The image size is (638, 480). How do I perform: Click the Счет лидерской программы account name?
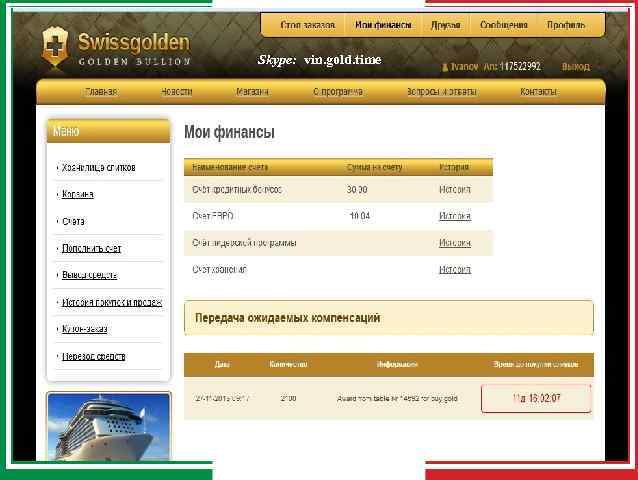(x=244, y=243)
